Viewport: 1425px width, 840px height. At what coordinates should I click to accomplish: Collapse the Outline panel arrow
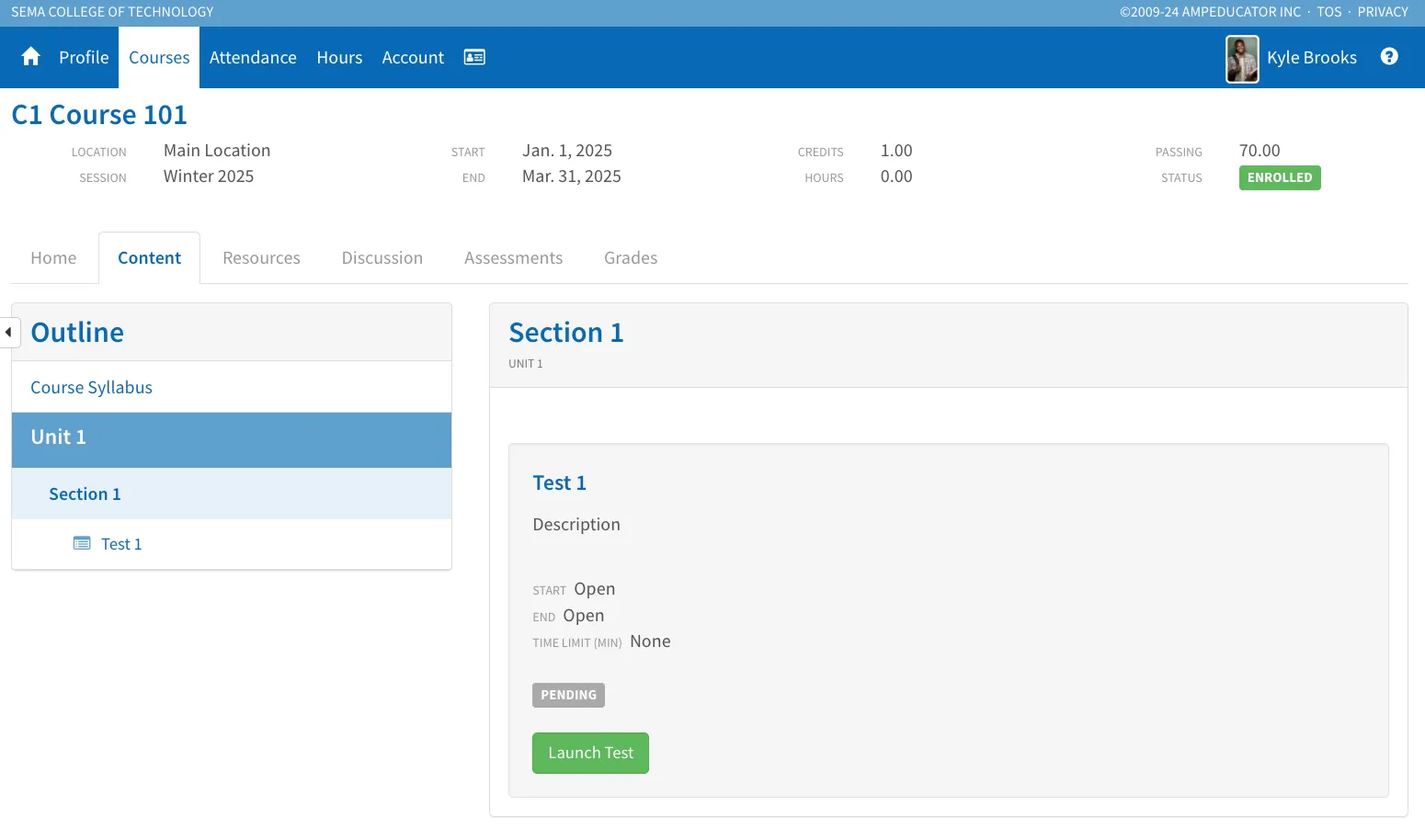pos(8,332)
